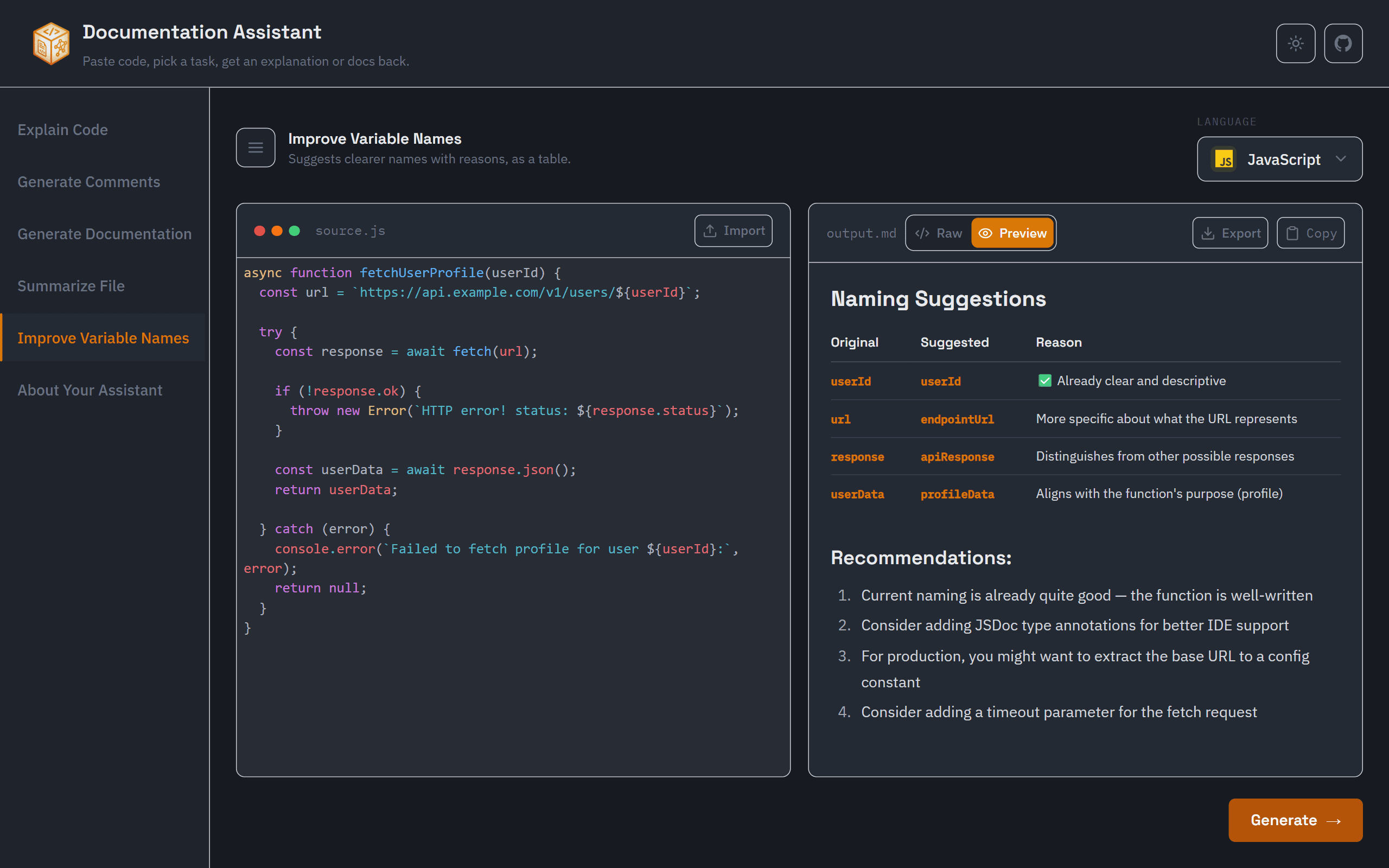
Task: Click the Documentation Assistant cube logo
Action: click(52, 43)
